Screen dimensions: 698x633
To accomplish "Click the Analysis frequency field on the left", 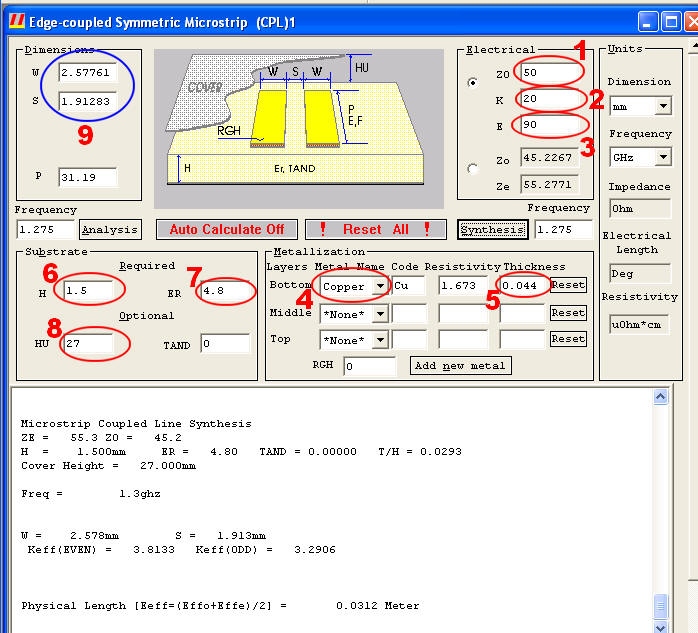I will [45, 230].
